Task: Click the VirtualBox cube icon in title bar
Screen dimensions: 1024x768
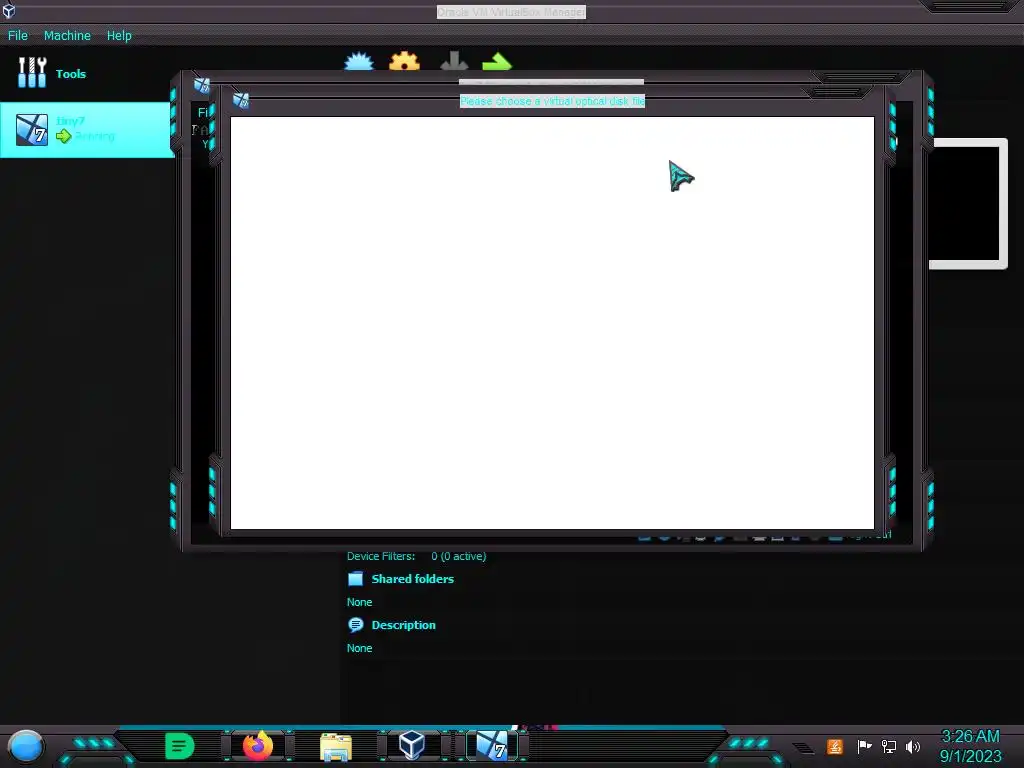Action: pos(8,10)
